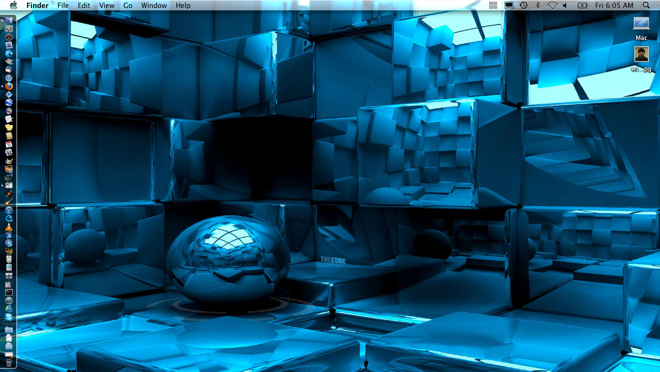This screenshot has width=660, height=372.
Task: Click the Fri 6:05 AM clock
Action: click(614, 5)
